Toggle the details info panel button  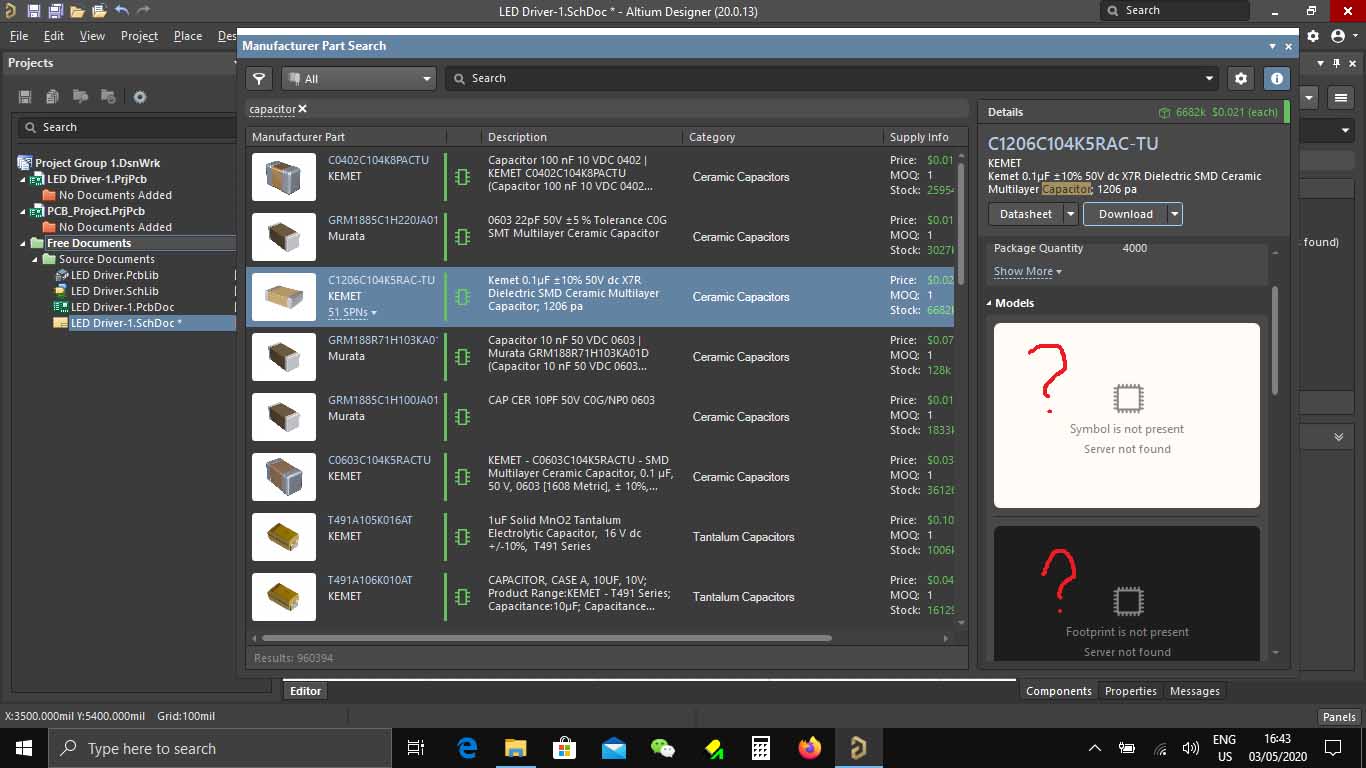pos(1276,79)
